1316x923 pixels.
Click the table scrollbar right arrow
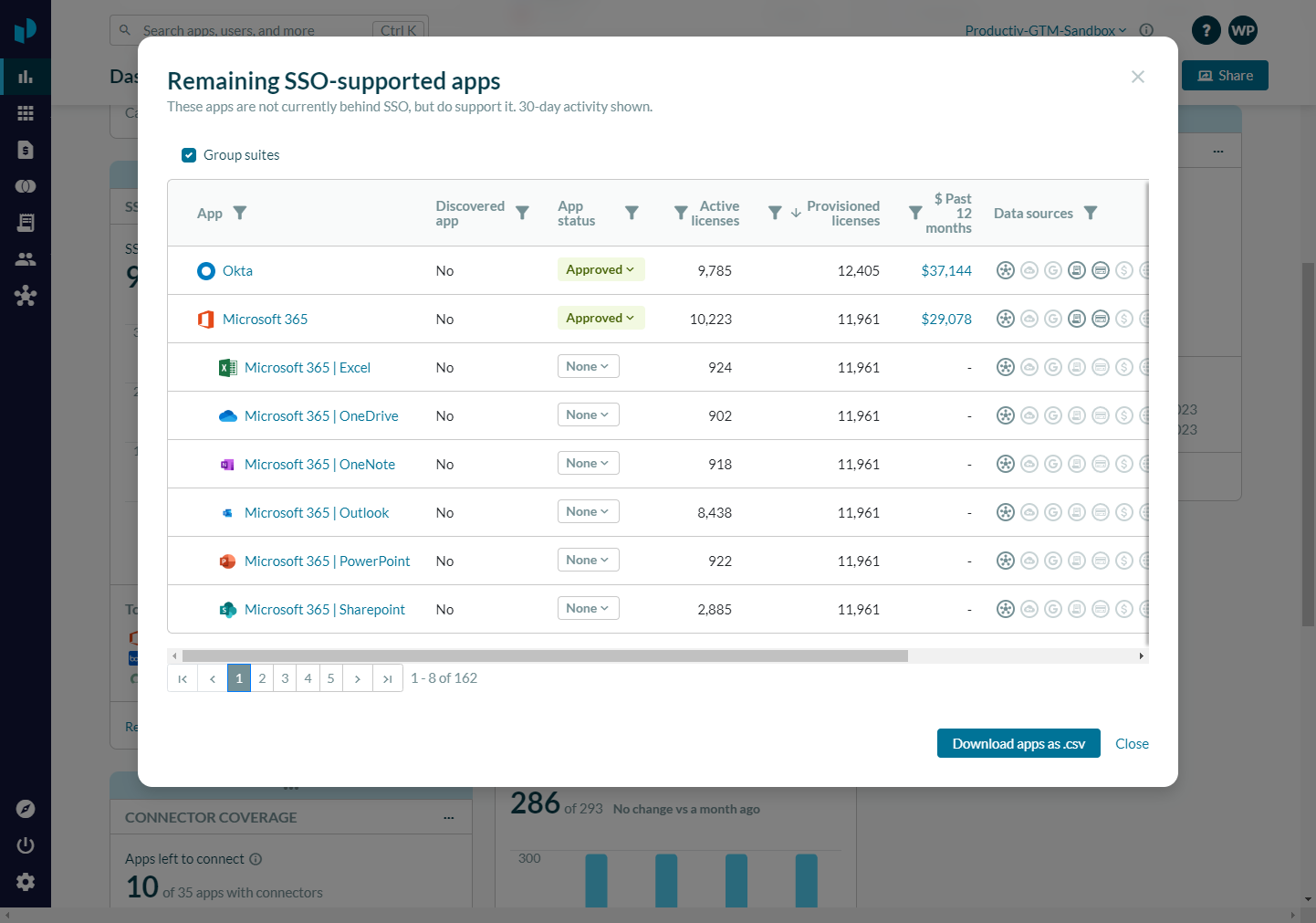click(1141, 656)
